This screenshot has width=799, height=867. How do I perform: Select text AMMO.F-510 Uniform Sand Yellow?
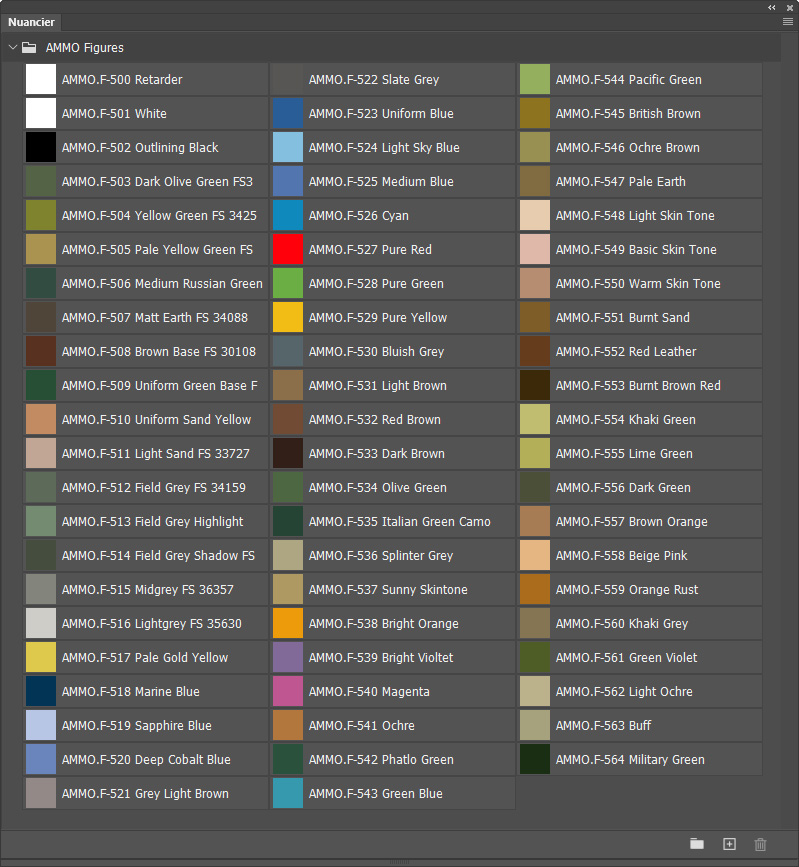coord(156,419)
